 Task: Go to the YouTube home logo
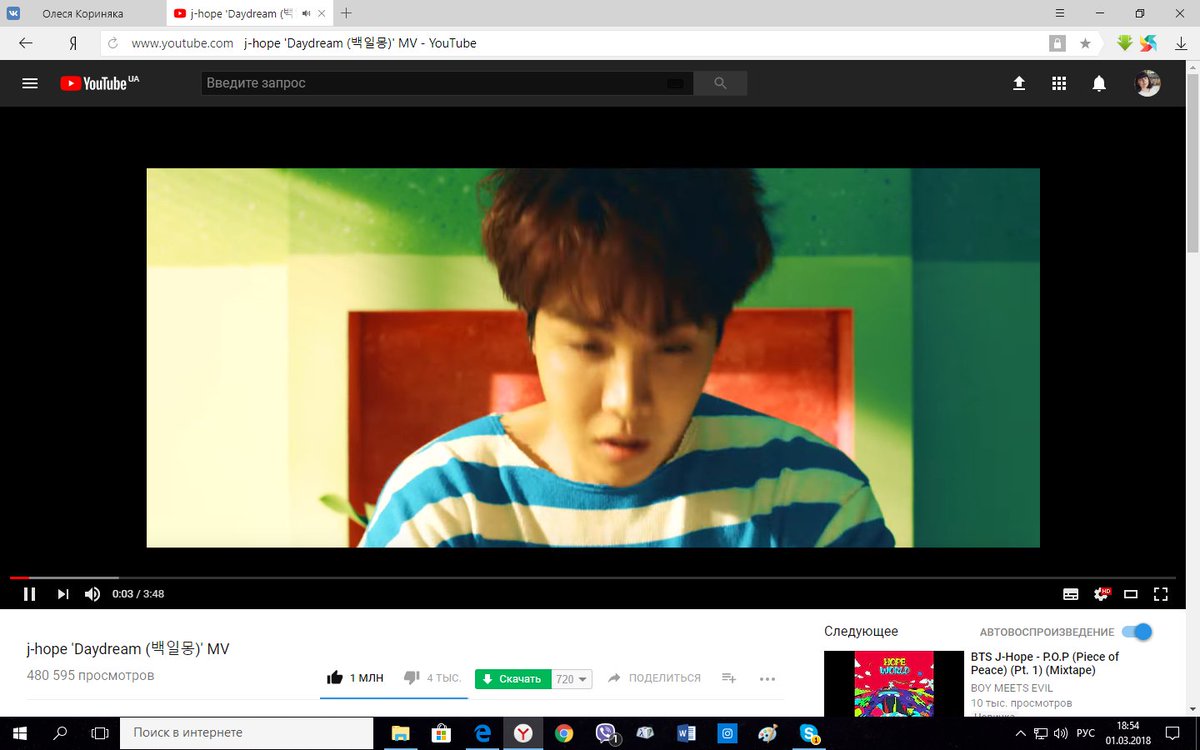coord(99,84)
